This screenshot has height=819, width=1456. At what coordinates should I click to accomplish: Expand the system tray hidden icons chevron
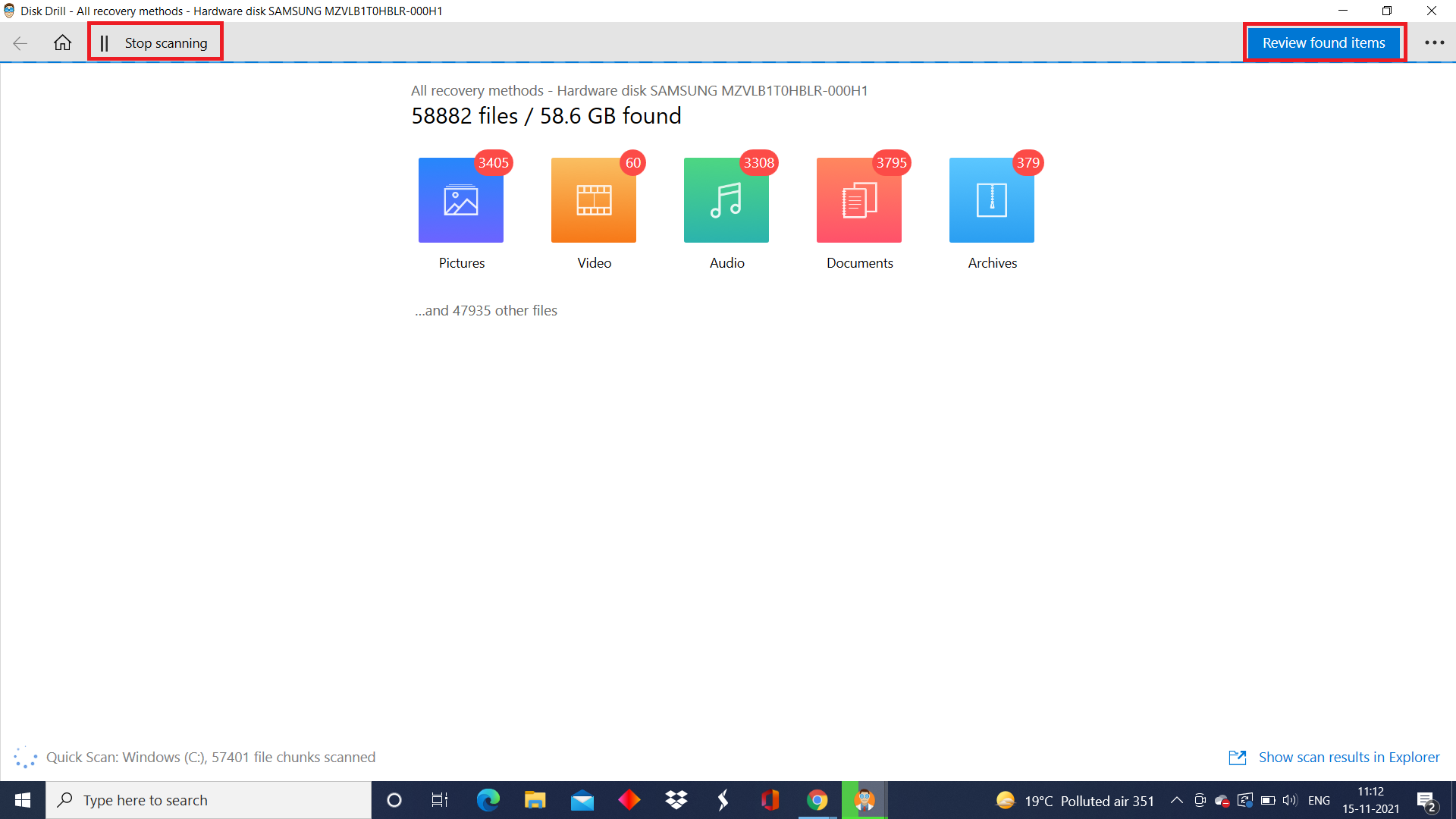1176,800
